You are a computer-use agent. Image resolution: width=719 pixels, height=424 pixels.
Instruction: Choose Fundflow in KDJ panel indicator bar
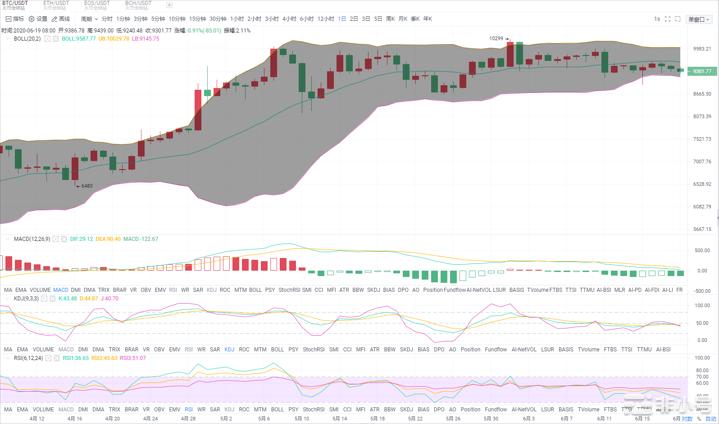point(496,349)
